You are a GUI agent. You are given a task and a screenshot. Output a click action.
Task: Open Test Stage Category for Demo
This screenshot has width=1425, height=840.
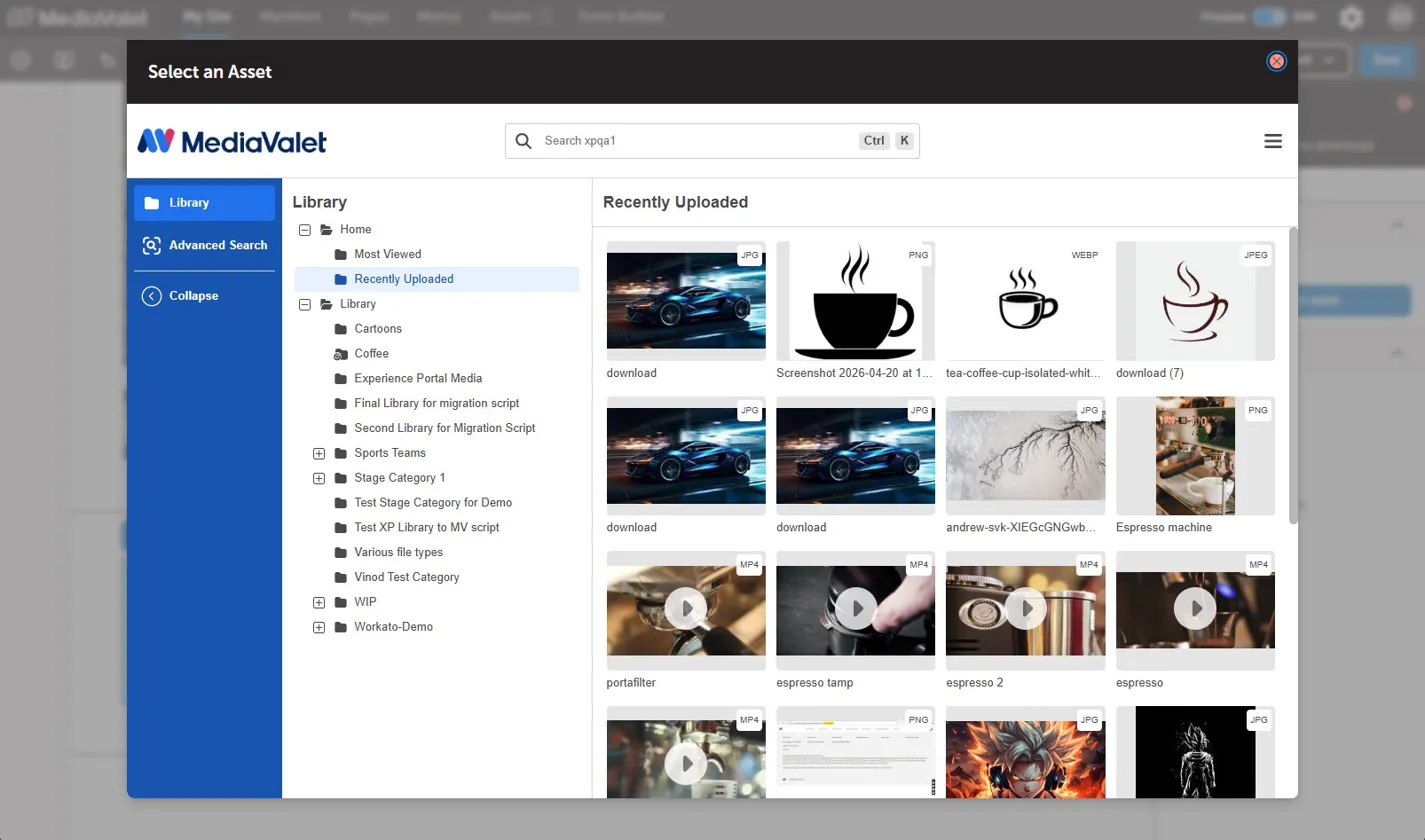[433, 503]
